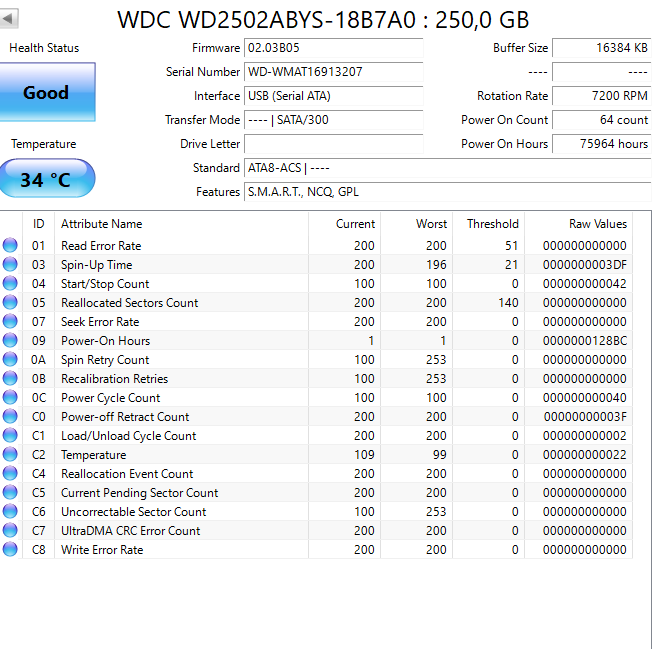Screen dimensions: 655x649
Task: Click status orb for Spin-Up Time
Action: 10,264
